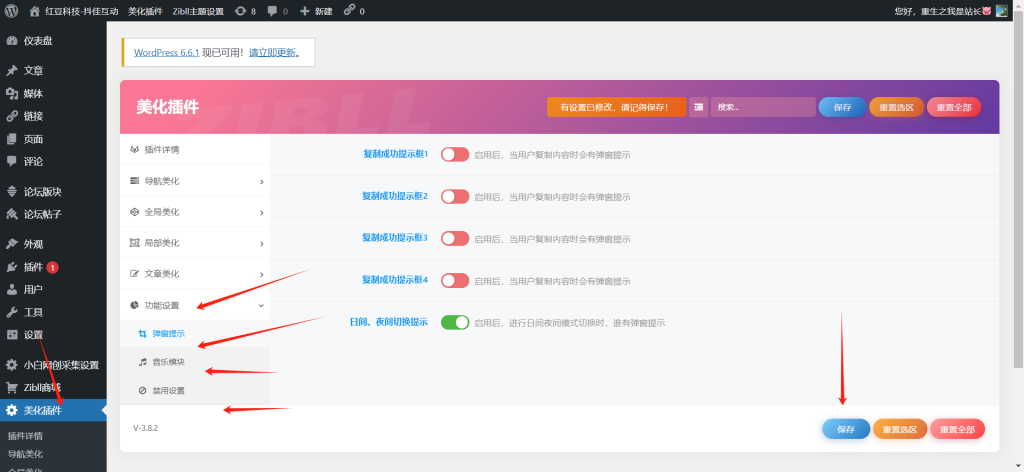Click the 设置 sliders icon
The image size is (1024, 472).
(12, 335)
